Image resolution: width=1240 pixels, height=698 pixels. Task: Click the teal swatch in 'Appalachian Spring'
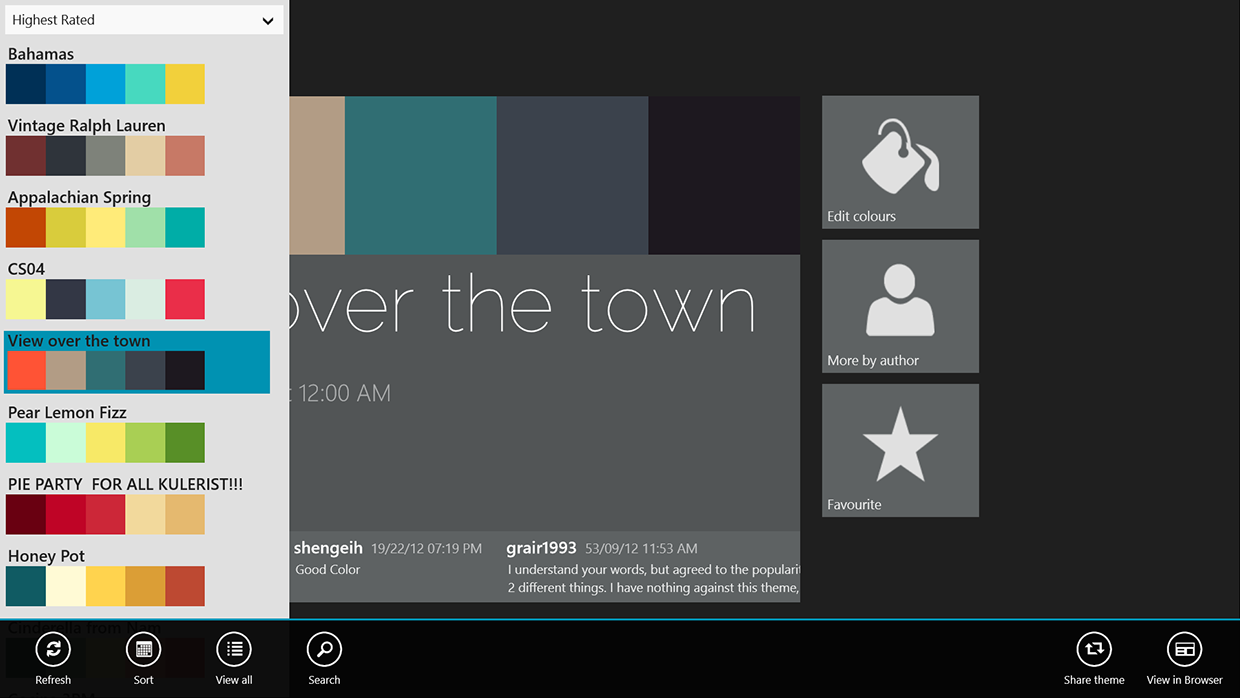pos(185,227)
